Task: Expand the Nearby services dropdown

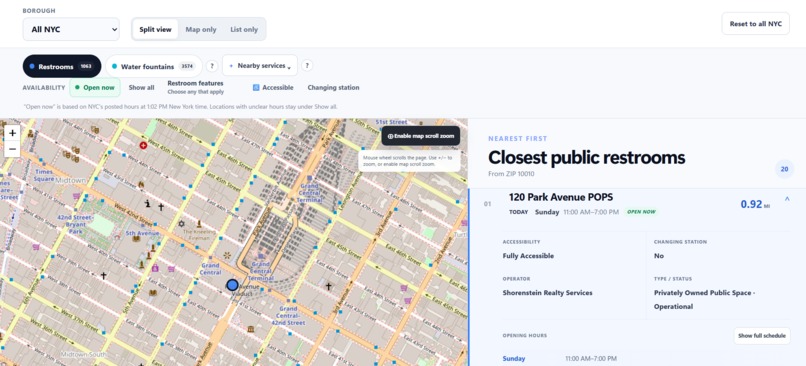Action: [260, 66]
